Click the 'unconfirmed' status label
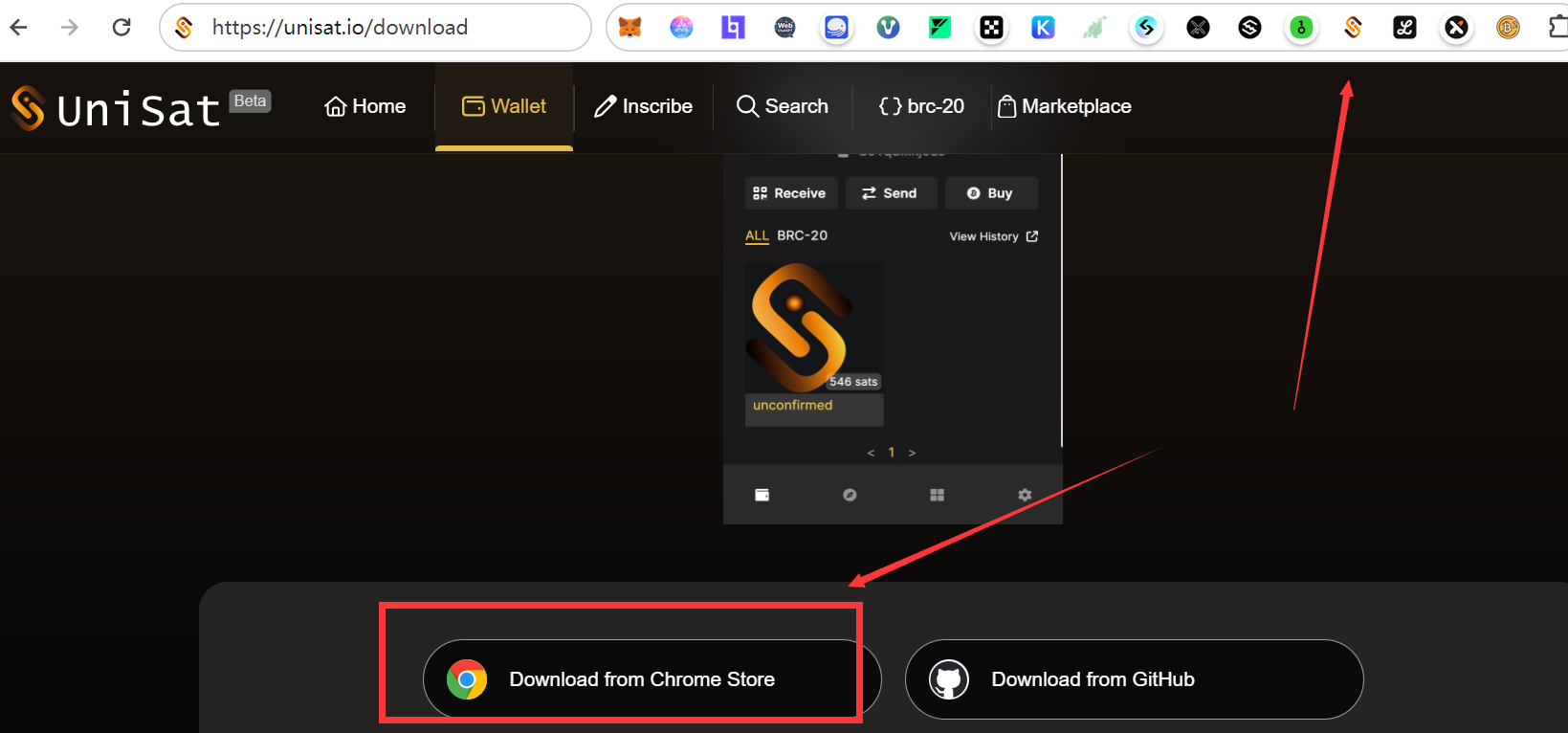Screen dimensions: 1568x733 (x=793, y=406)
